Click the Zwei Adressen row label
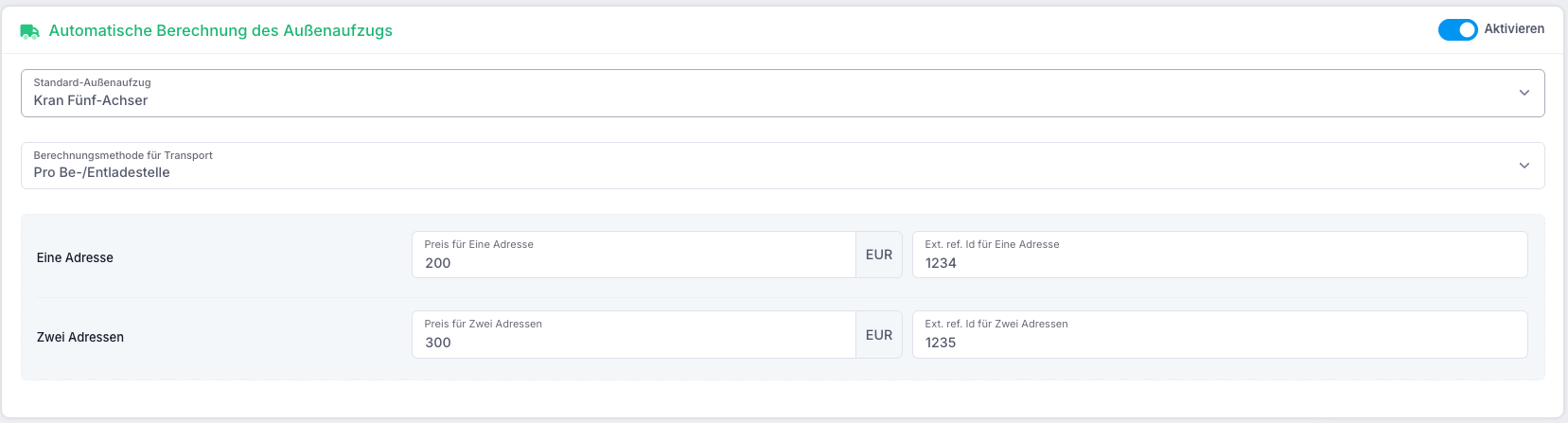The height and width of the screenshot is (423, 1568). point(80,337)
